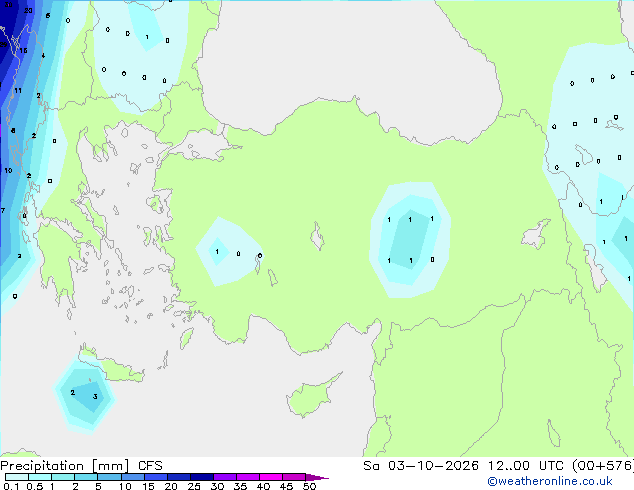The image size is (634, 490).
Task: Click the 50 label on the color scale
Action: pyautogui.click(x=309, y=486)
